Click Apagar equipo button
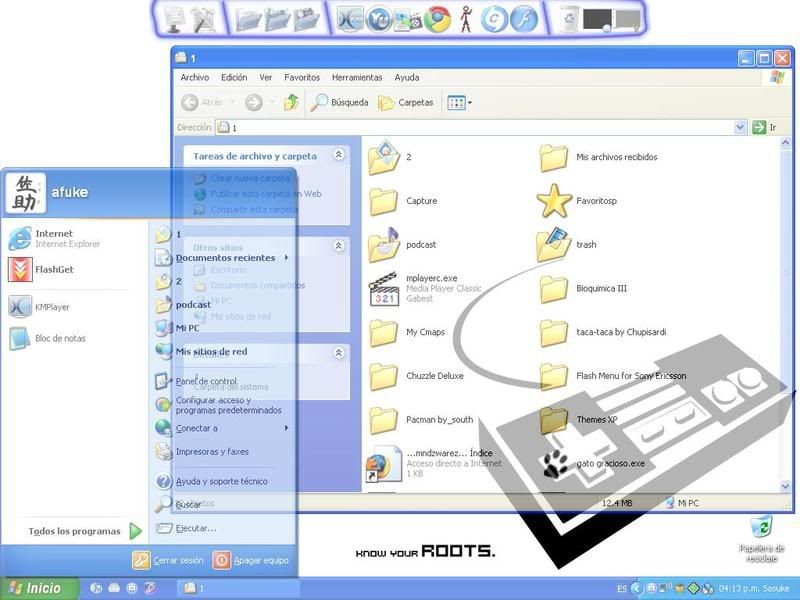 point(251,560)
